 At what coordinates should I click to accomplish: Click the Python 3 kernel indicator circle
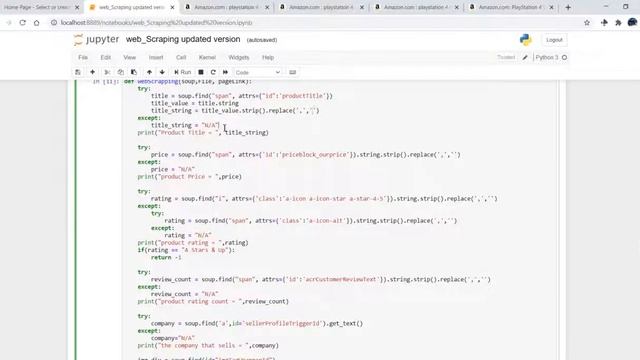pos(564,58)
